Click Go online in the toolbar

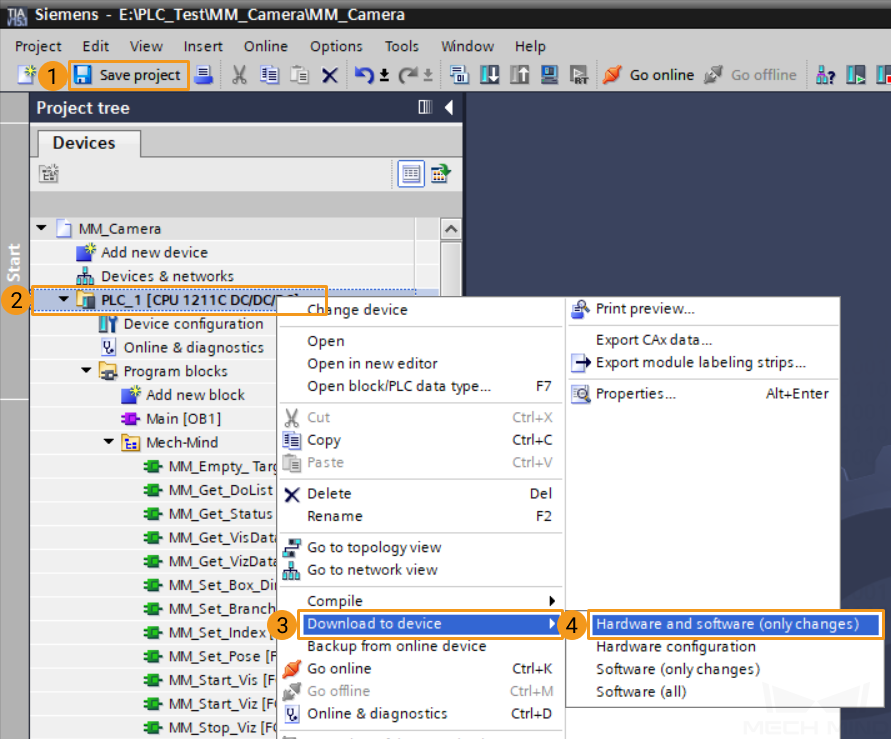click(648, 75)
